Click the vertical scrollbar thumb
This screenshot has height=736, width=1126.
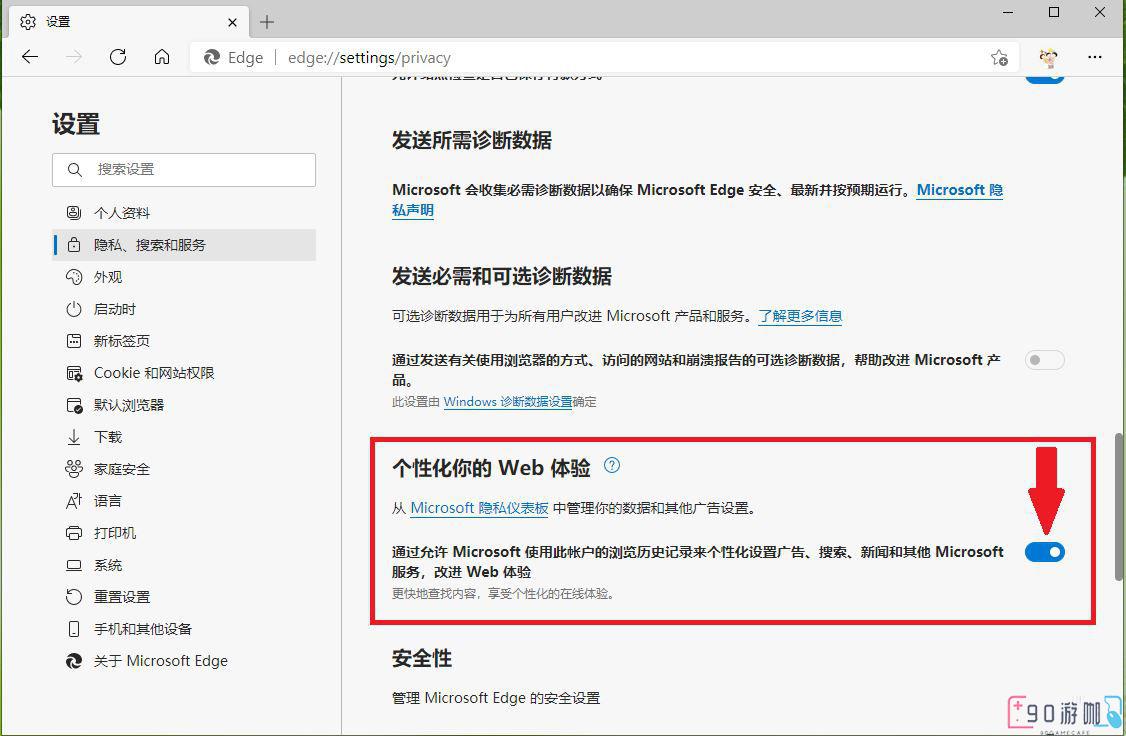click(x=1118, y=506)
